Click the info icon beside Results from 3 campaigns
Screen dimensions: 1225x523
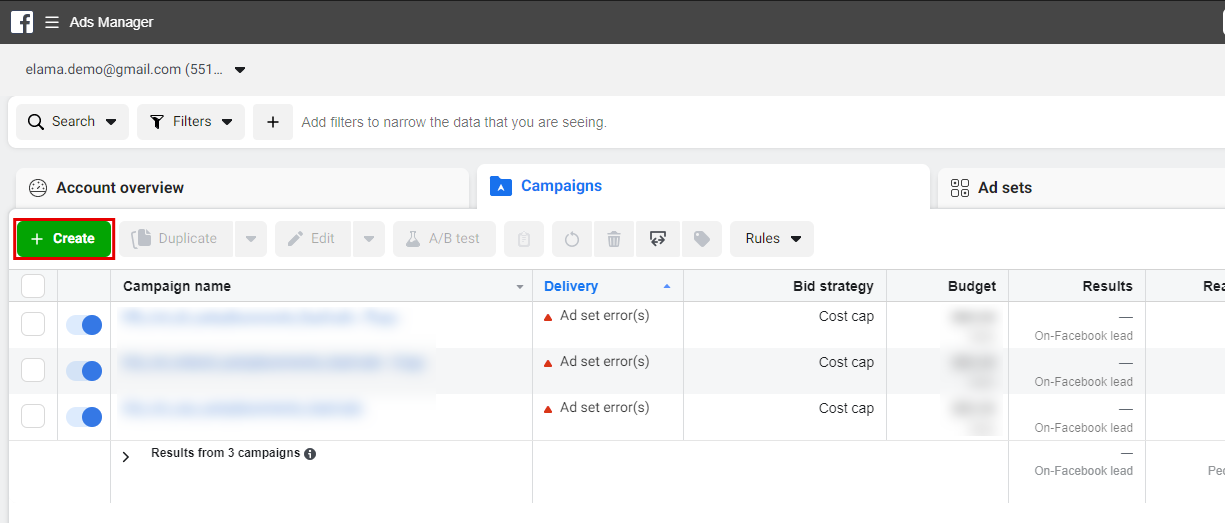coord(310,454)
